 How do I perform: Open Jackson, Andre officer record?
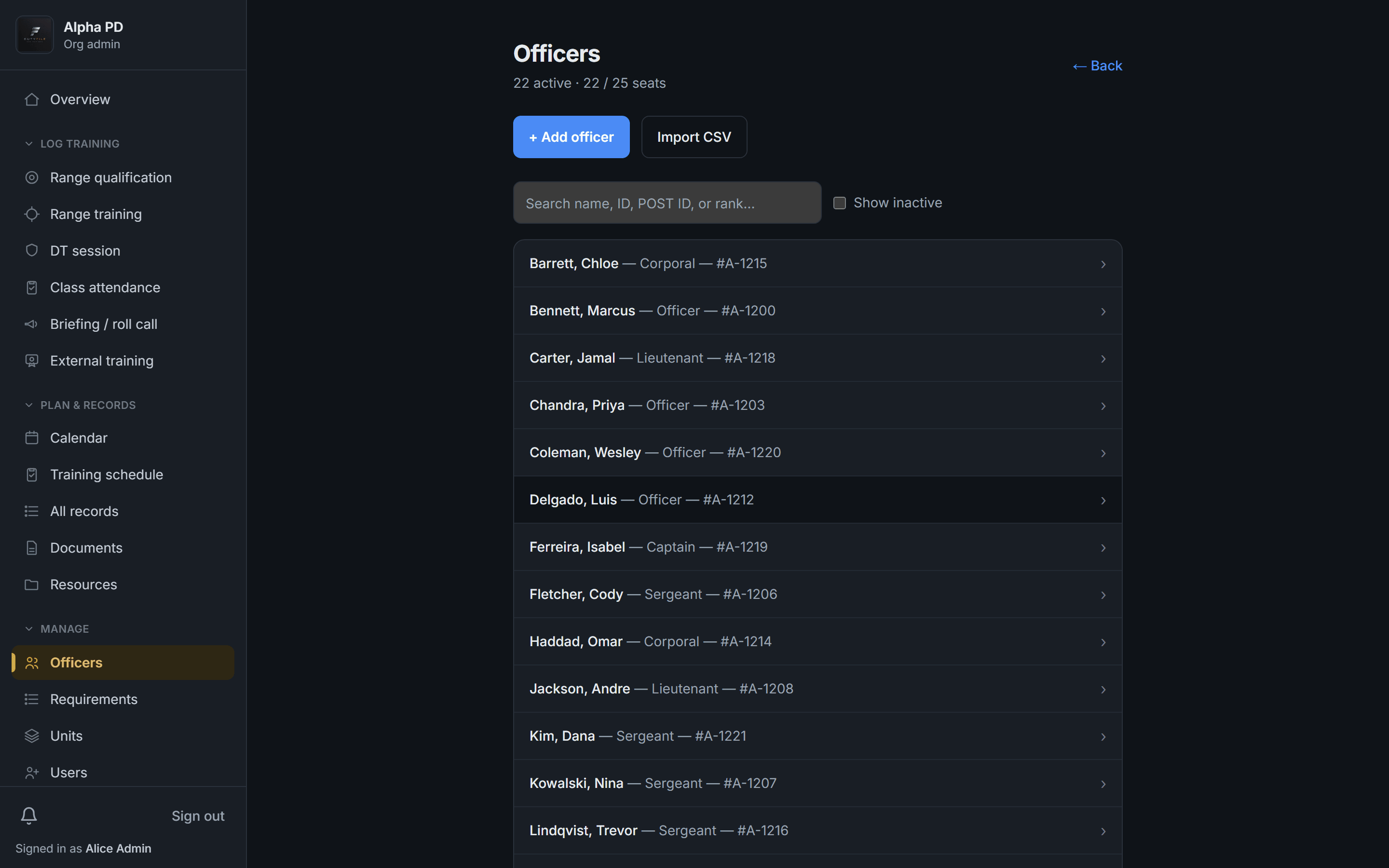coord(817,689)
